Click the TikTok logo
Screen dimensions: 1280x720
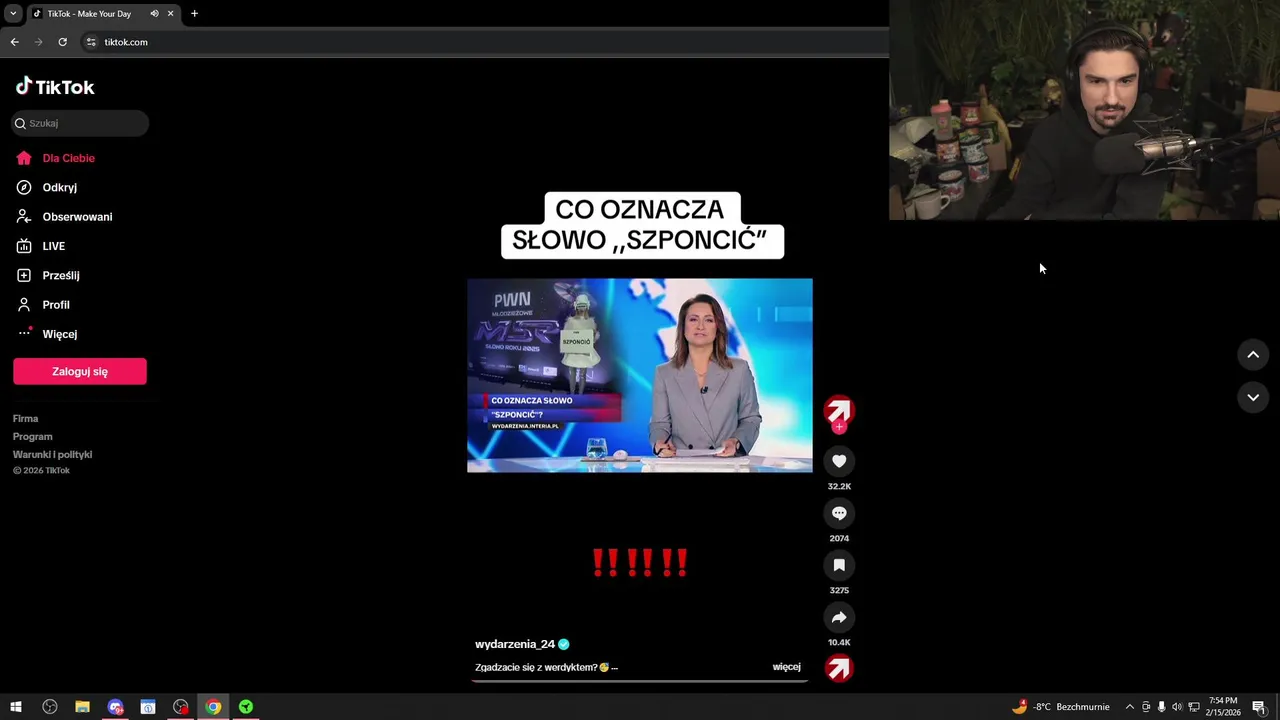[55, 87]
